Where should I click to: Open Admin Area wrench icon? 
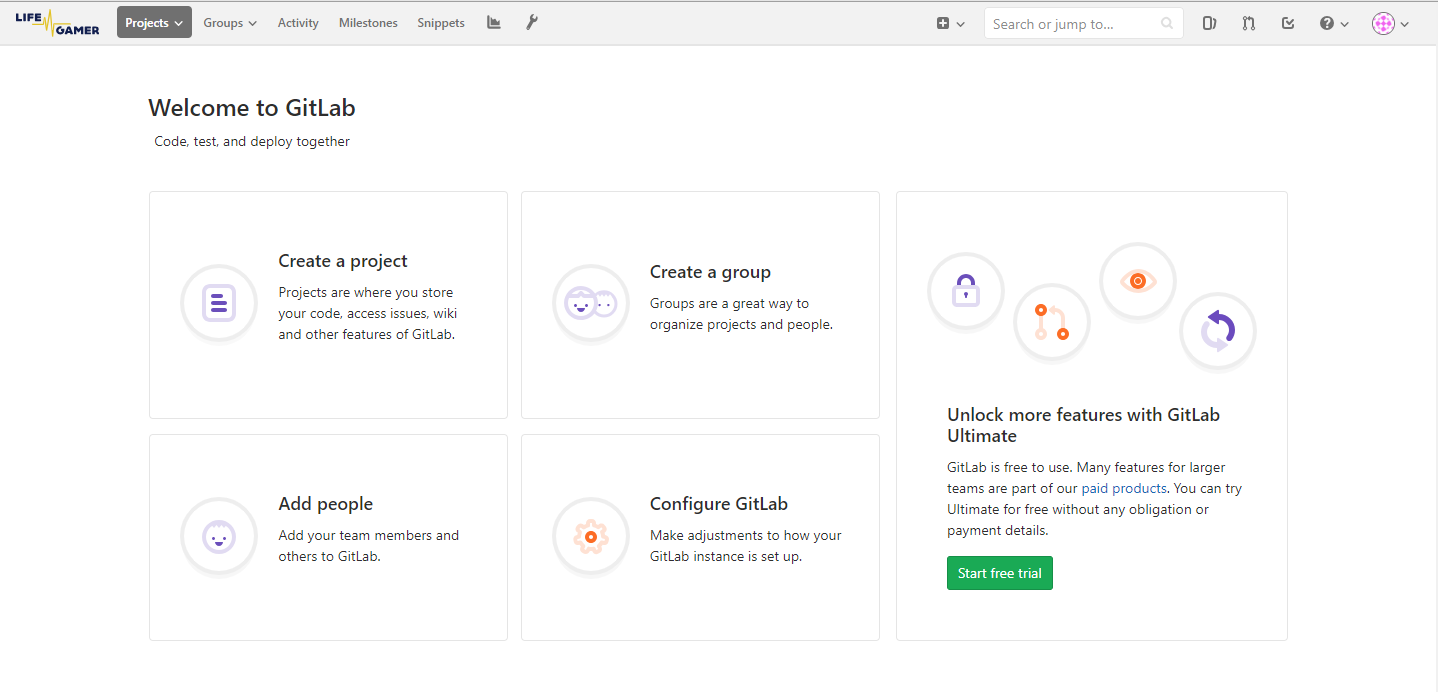pyautogui.click(x=532, y=23)
